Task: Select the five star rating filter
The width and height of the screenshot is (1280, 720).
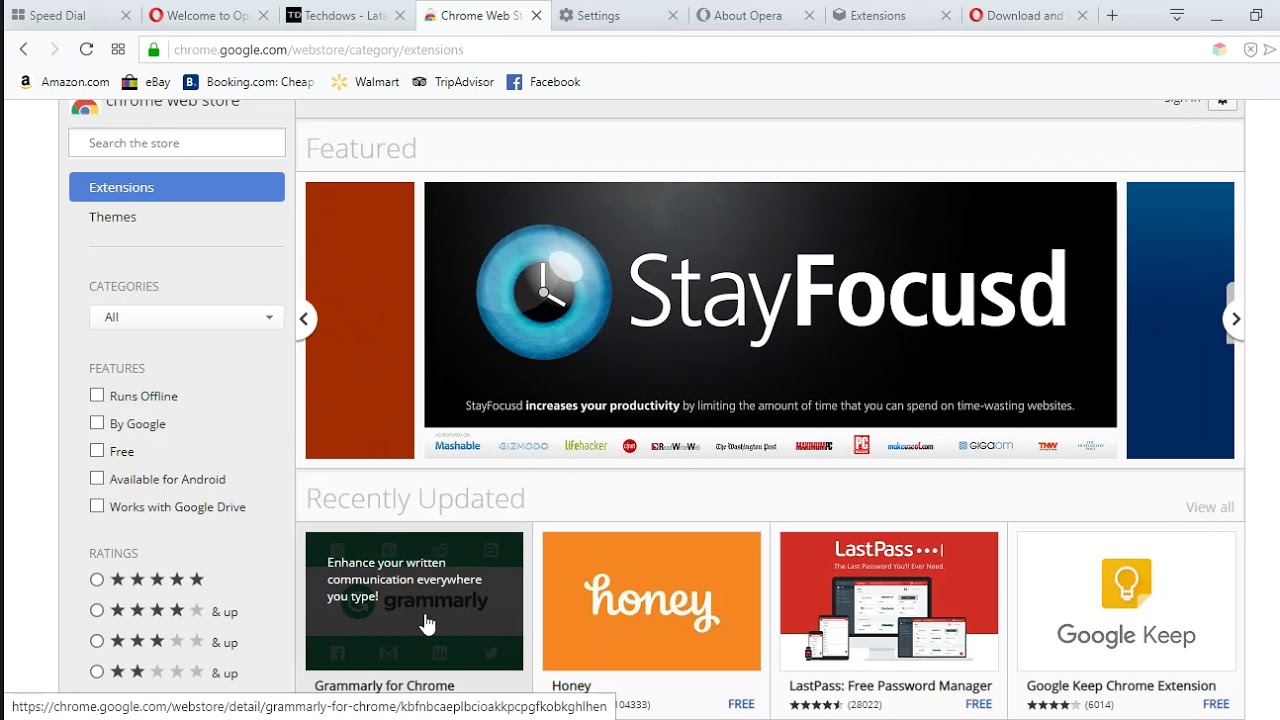Action: point(97,579)
